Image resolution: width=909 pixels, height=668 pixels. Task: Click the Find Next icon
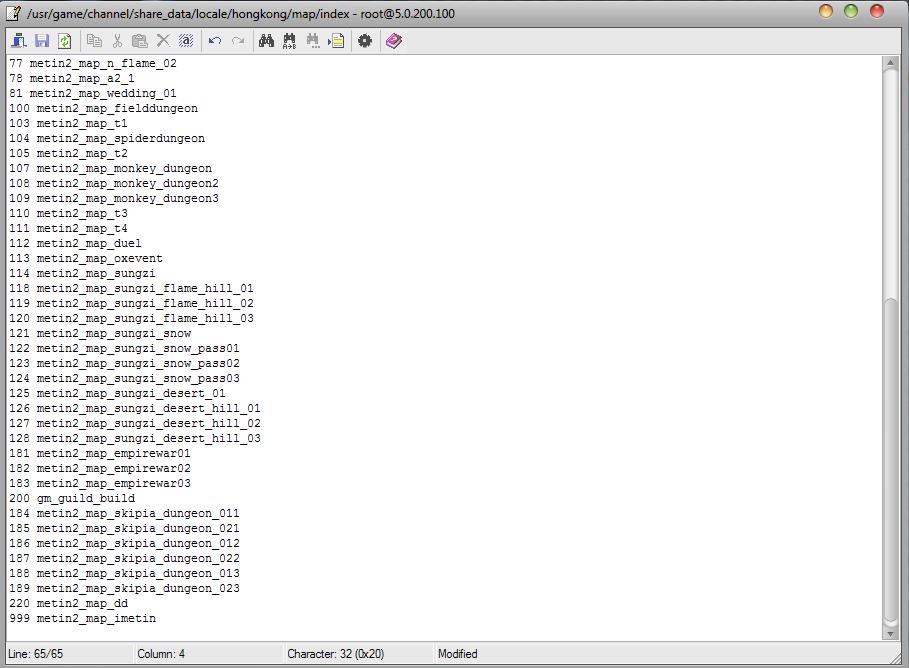pos(312,41)
